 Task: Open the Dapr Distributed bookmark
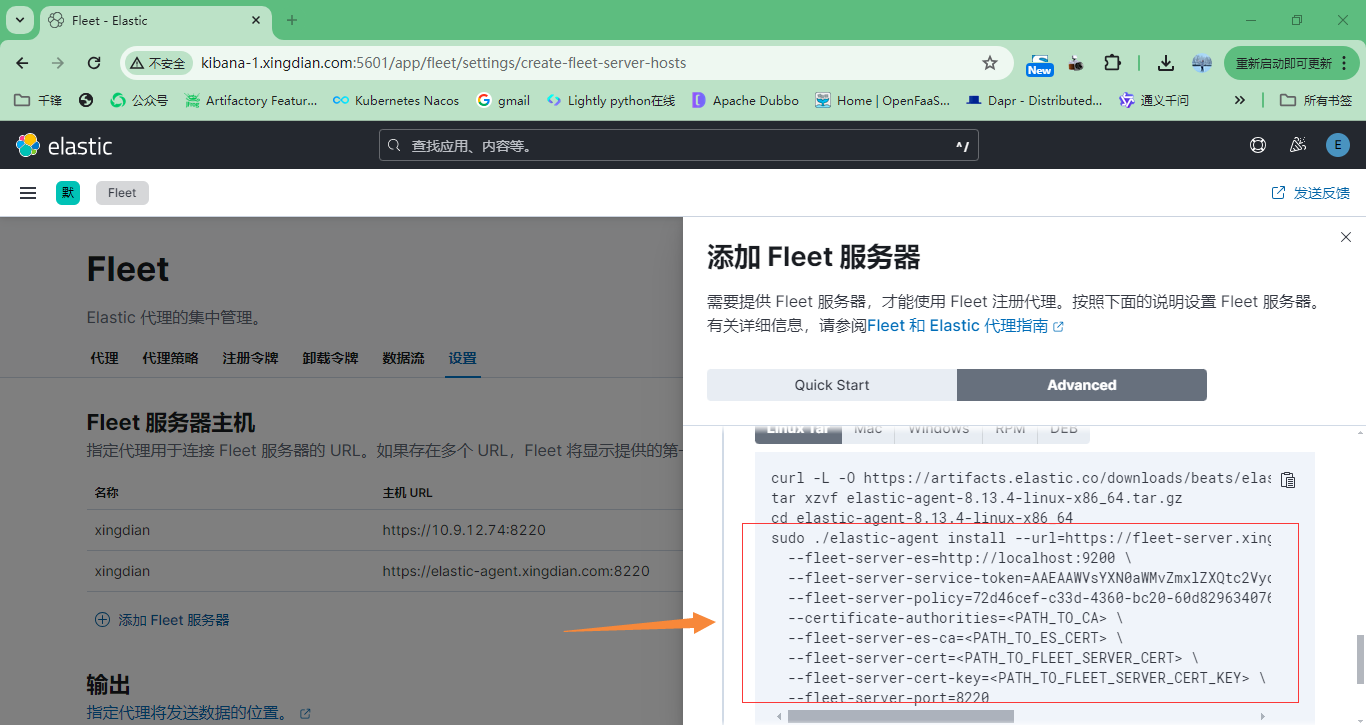pos(1034,100)
